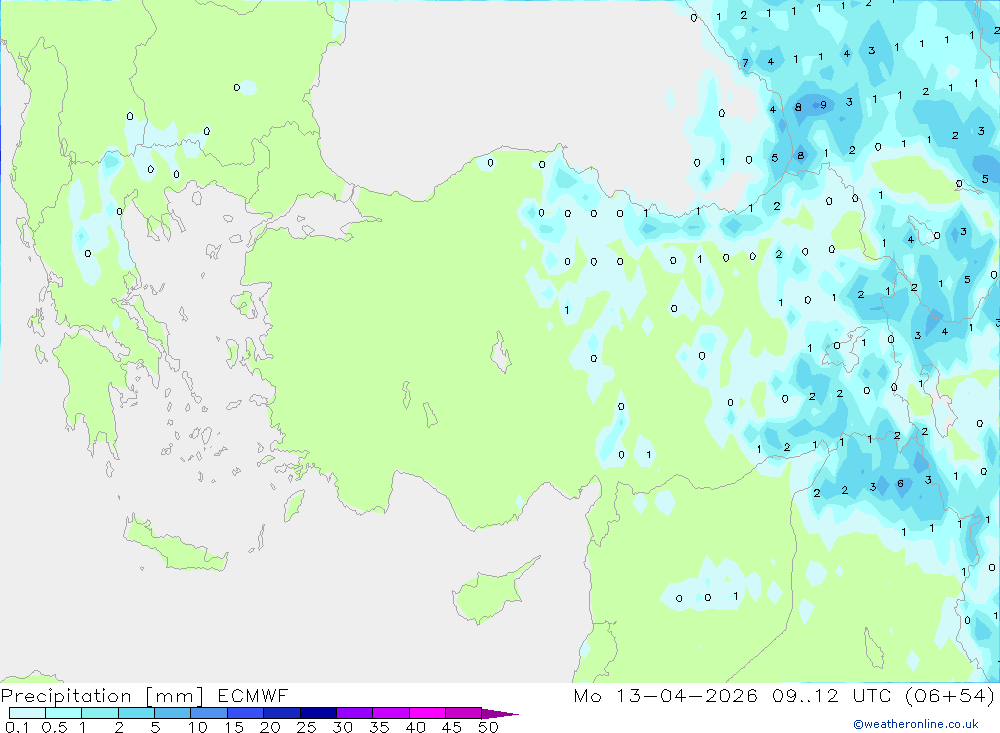Click the '30' legend scale label
The image size is (1000, 733).
[342, 727]
